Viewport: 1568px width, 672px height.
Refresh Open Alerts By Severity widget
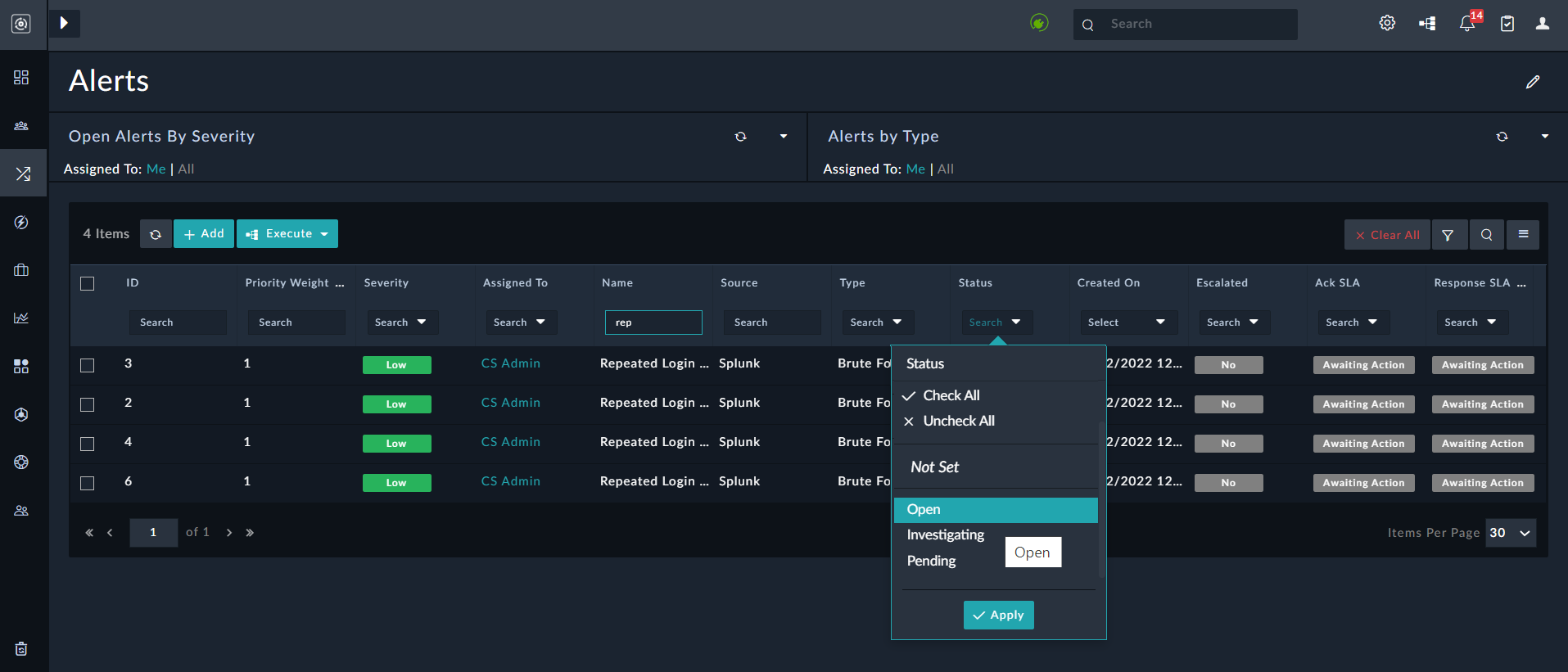(x=741, y=137)
